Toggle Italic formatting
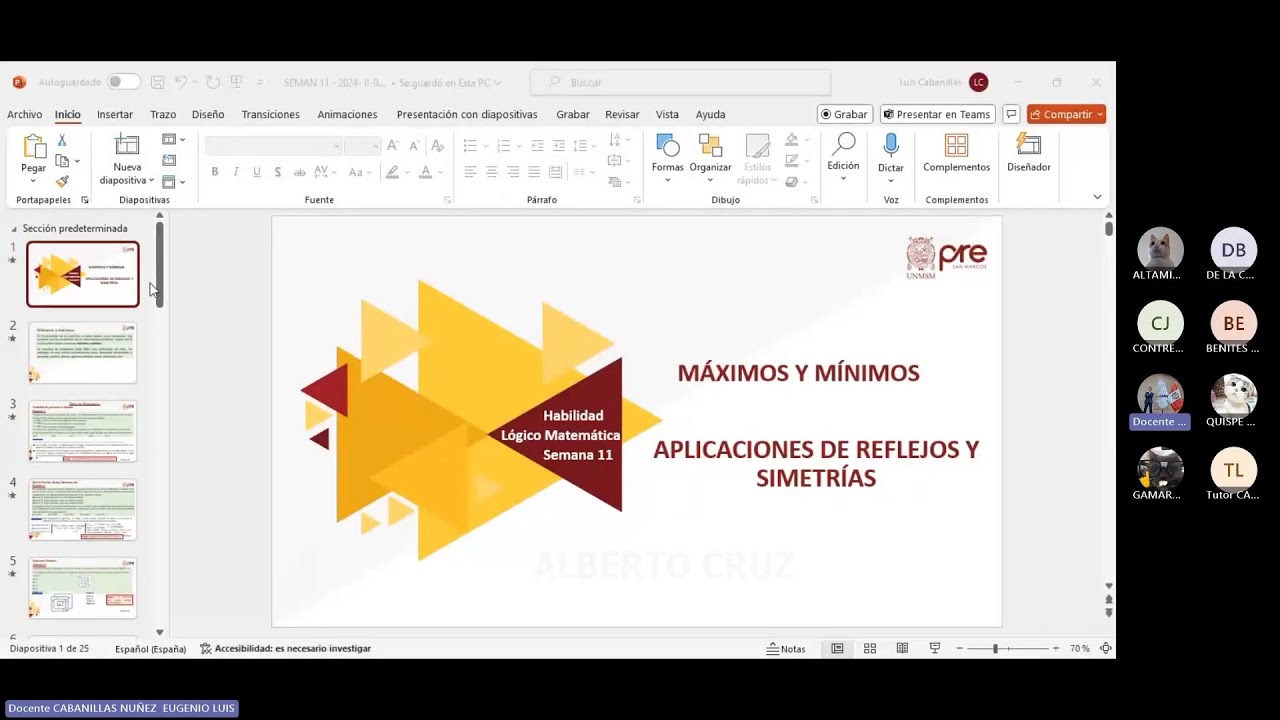The height and width of the screenshot is (720, 1280). 236,172
